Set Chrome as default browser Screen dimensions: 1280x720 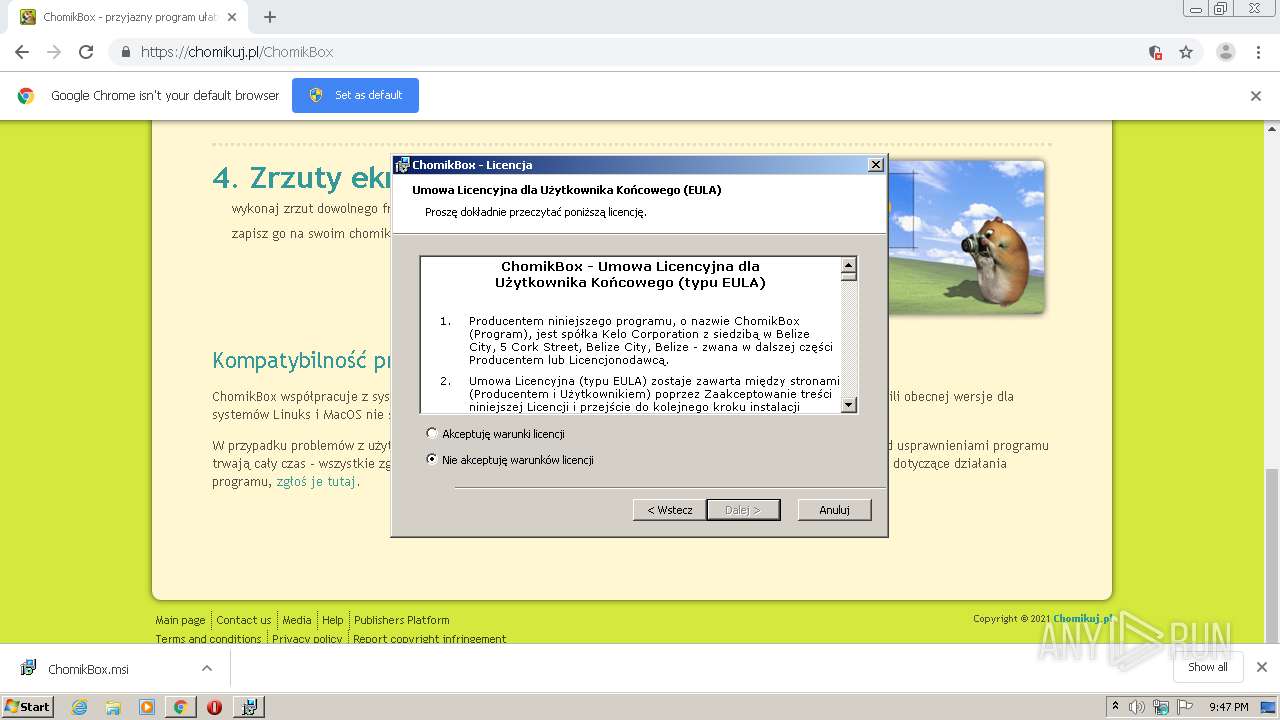pos(355,95)
